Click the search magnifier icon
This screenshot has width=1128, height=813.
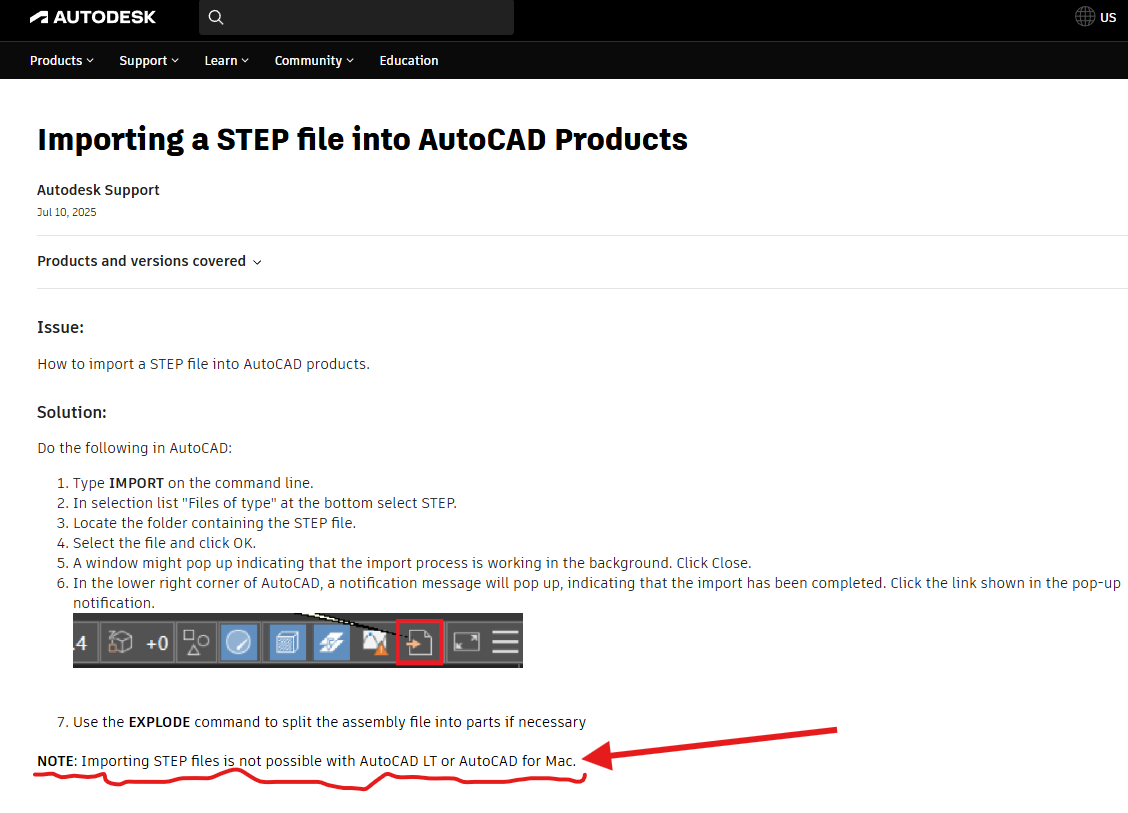point(216,17)
